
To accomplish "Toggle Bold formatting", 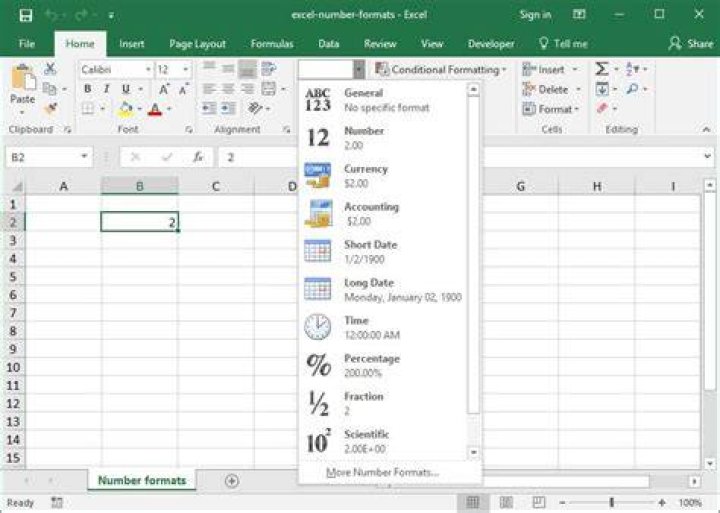I will point(87,89).
